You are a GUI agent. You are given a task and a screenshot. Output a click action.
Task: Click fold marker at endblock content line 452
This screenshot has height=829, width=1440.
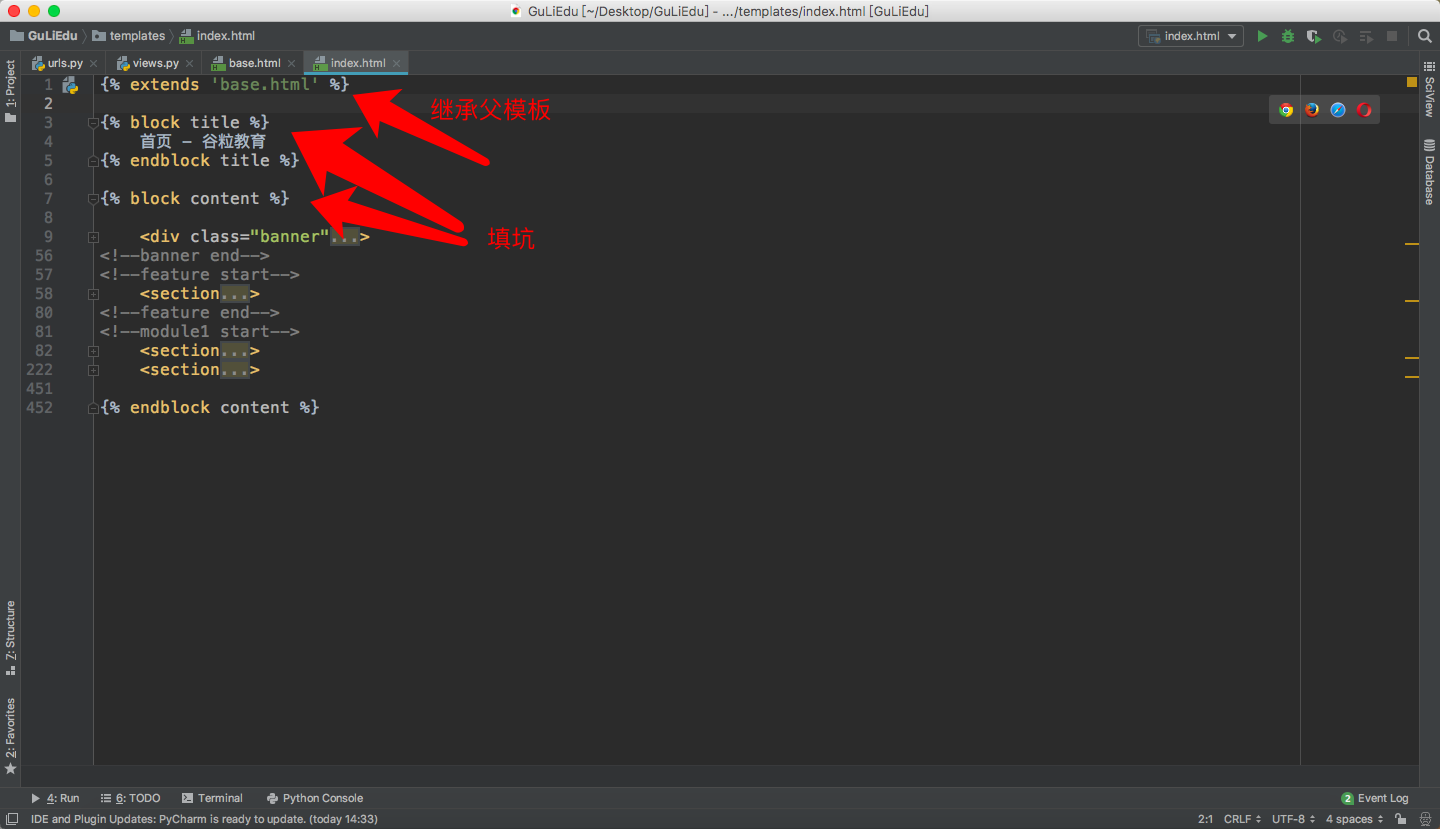[x=93, y=408]
